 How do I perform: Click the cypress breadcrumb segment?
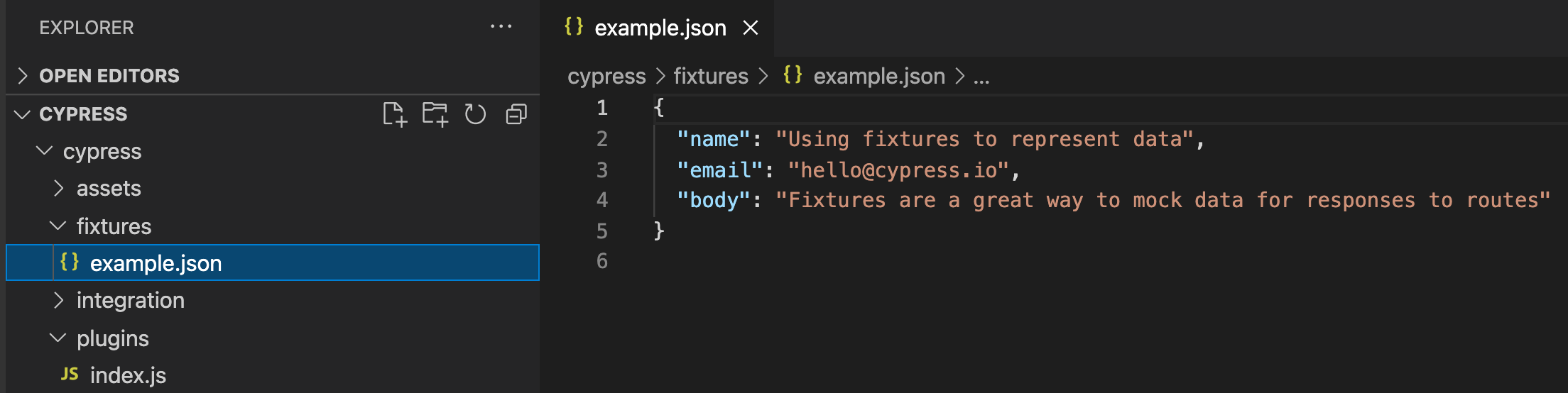pos(606,76)
